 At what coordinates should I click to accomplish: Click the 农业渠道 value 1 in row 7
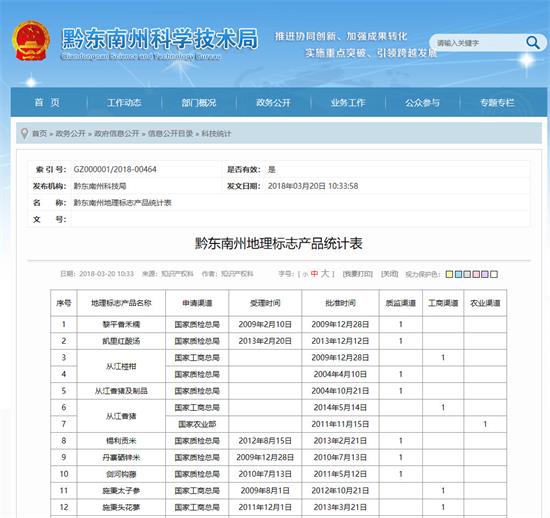tap(485, 424)
